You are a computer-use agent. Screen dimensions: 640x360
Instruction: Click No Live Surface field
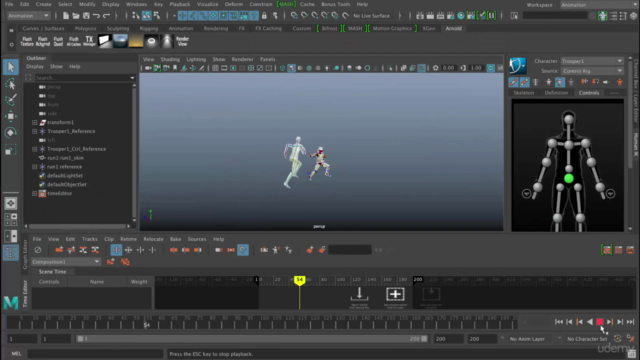point(371,16)
